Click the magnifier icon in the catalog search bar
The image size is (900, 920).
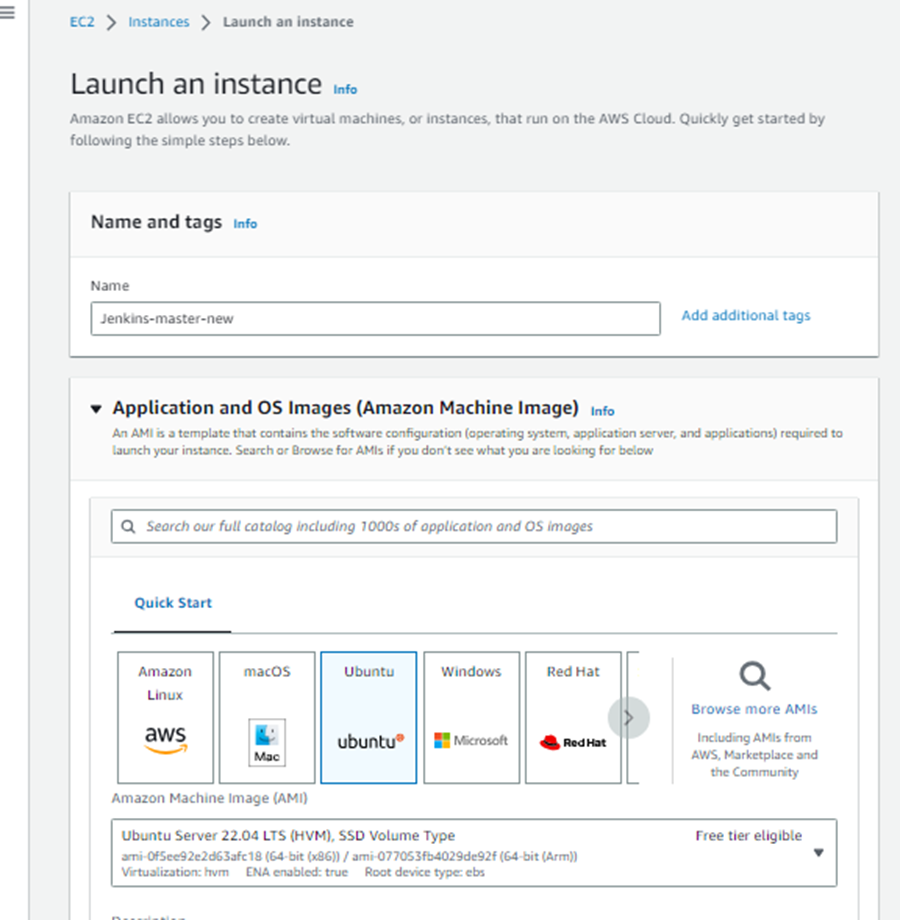click(x=126, y=526)
